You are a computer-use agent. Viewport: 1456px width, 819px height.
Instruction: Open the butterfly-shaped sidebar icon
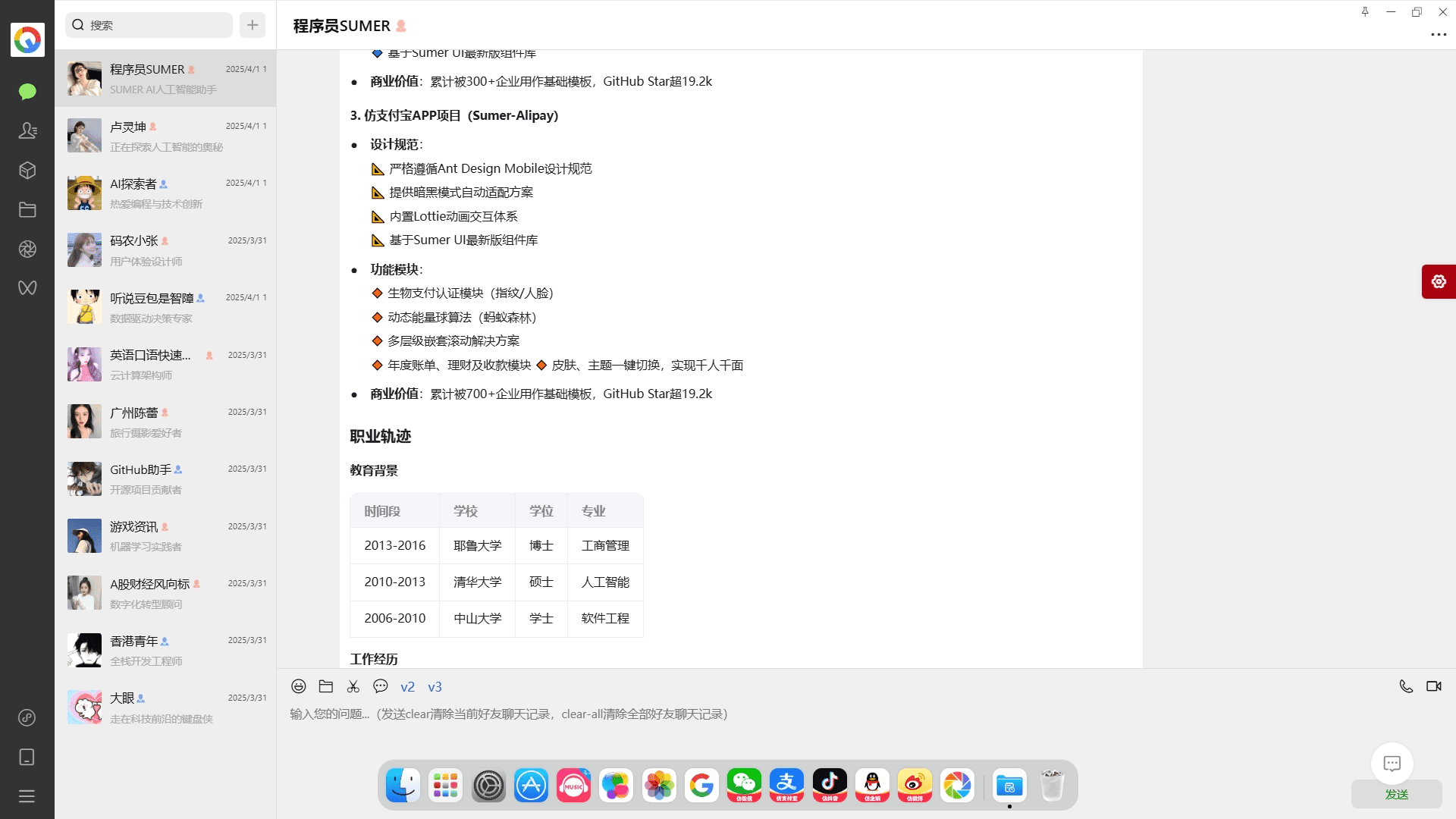pos(27,288)
